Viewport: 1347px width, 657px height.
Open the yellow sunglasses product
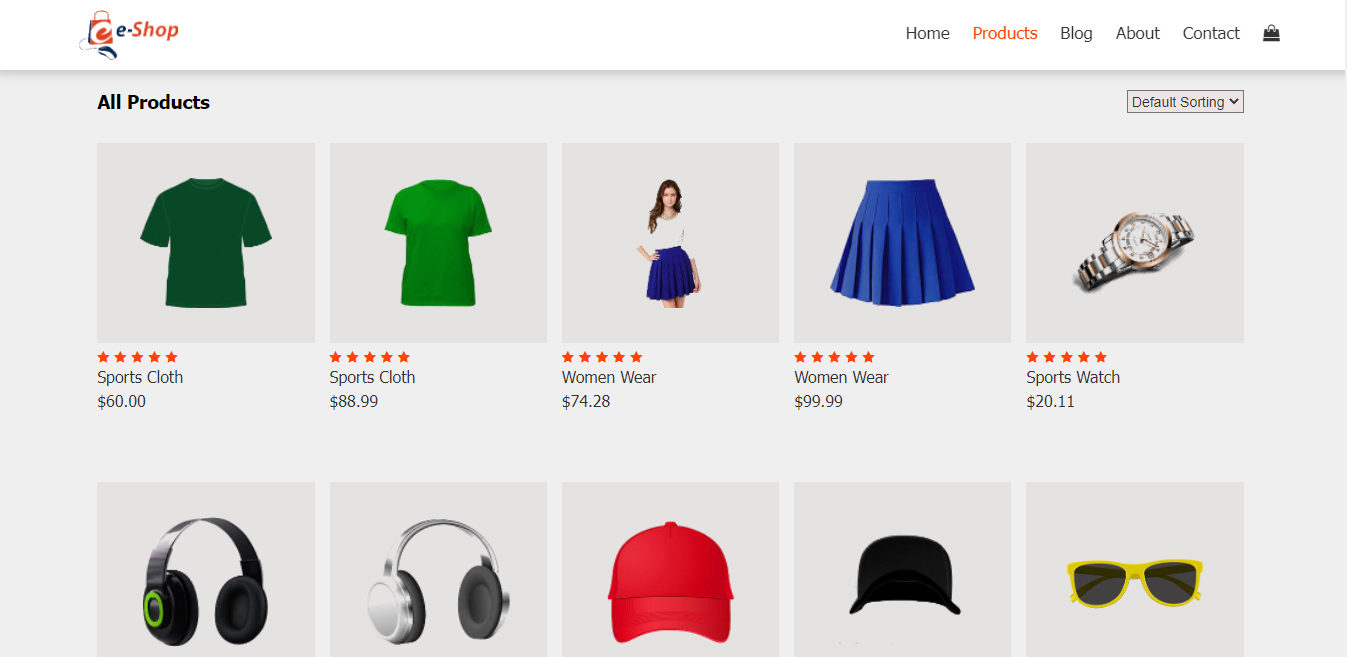tap(1134, 580)
